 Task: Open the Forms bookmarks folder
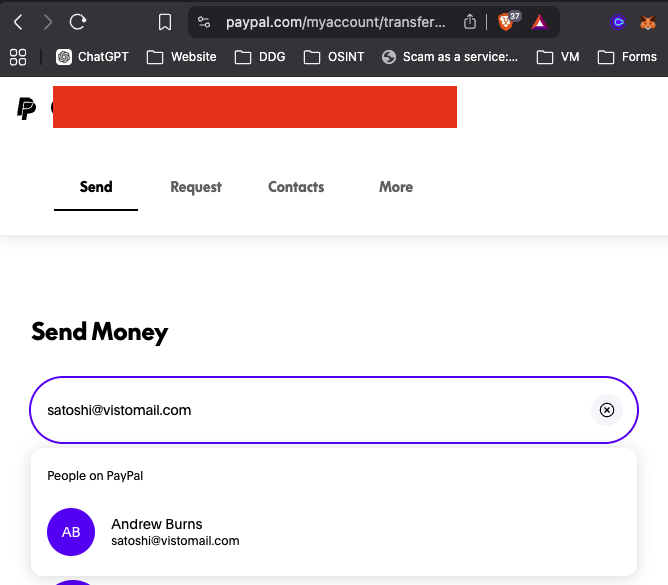tap(627, 57)
